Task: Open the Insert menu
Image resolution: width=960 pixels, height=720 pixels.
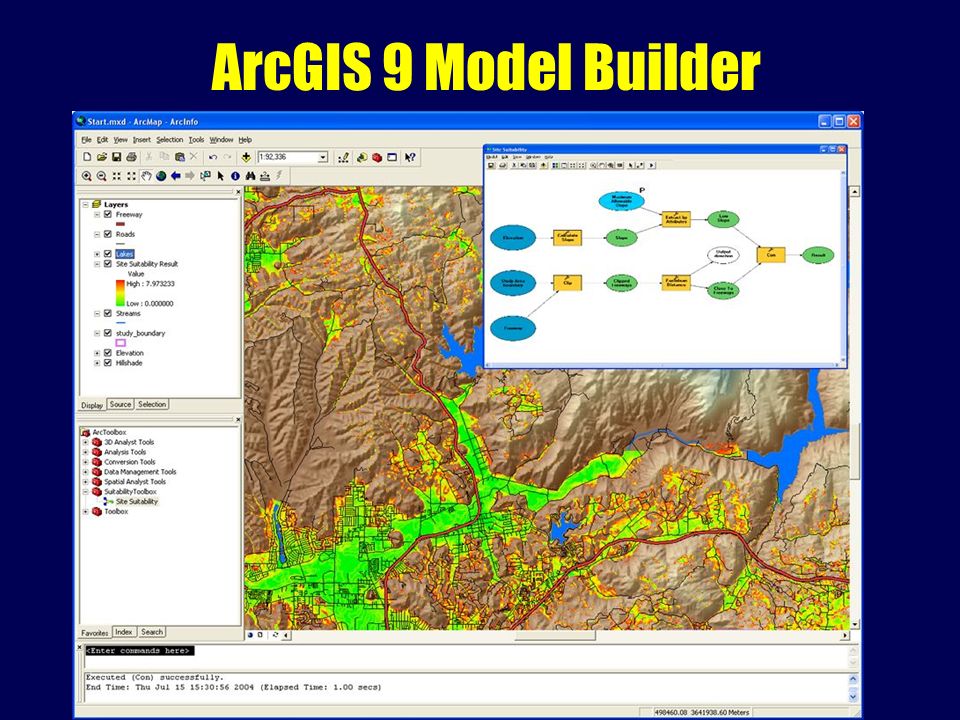Action: point(141,140)
